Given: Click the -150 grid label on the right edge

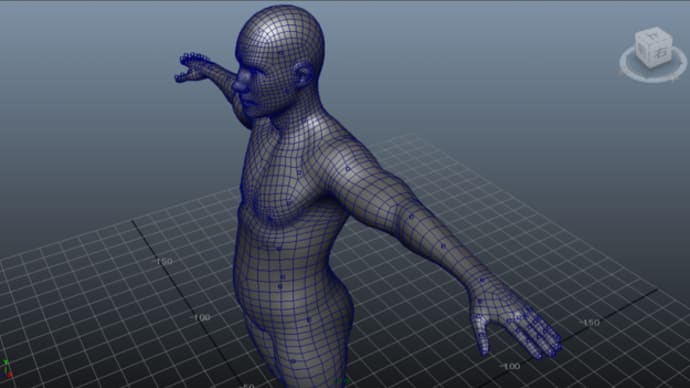Looking at the screenshot, I should tap(590, 323).
